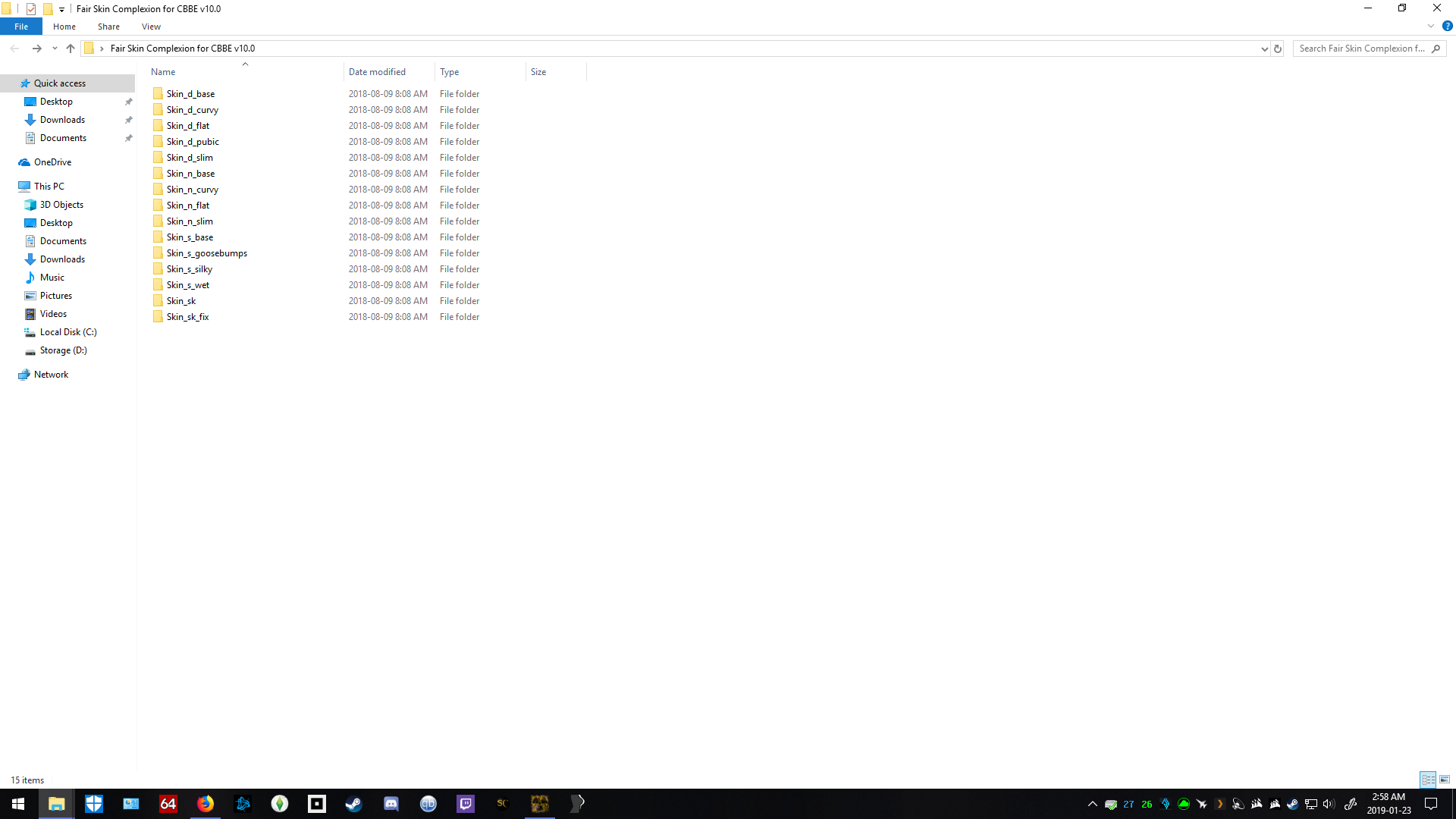The image size is (1456, 819).
Task: Open Twitch from the taskbar
Action: [x=466, y=804]
